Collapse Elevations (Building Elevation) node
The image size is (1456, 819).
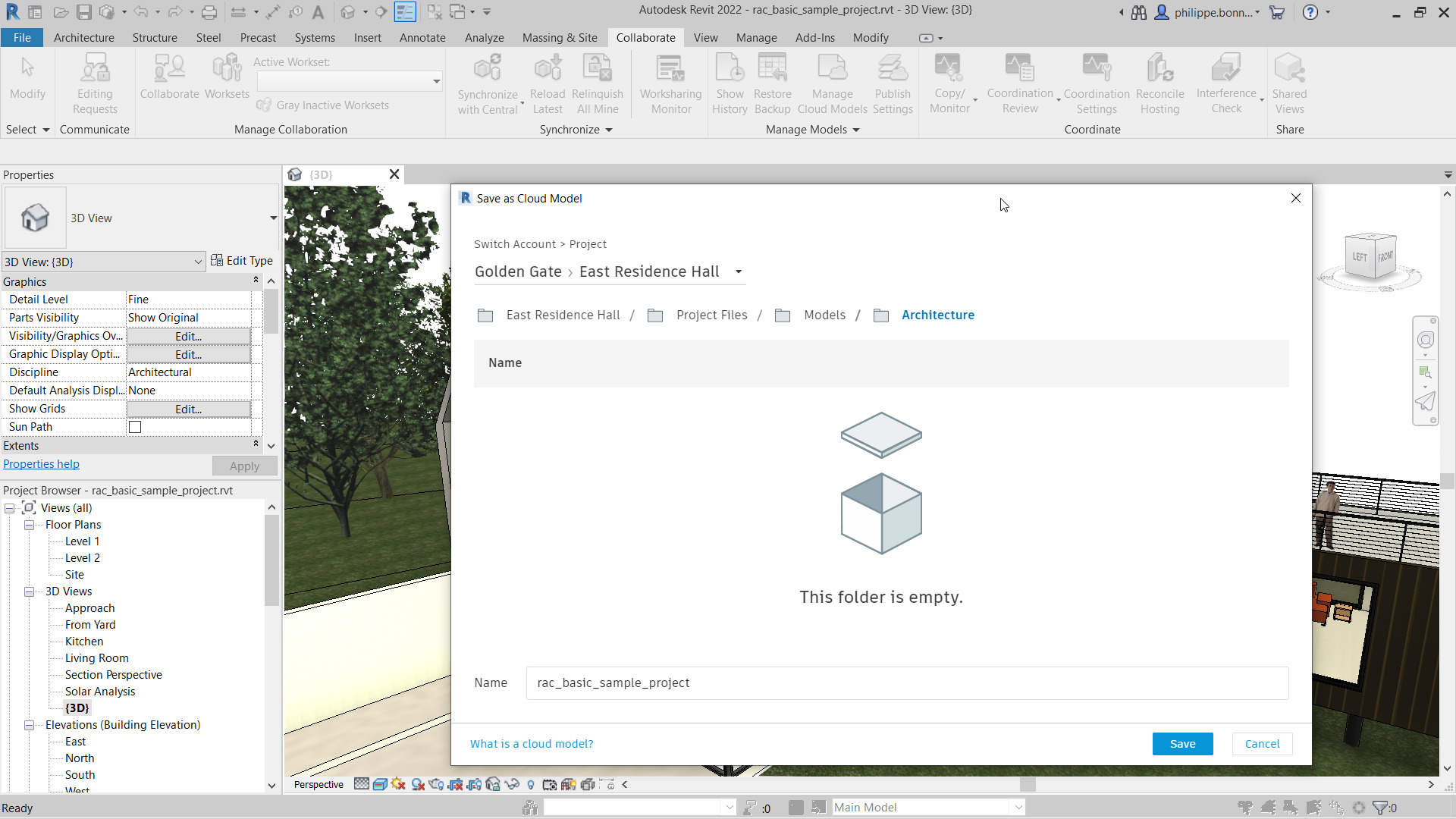[x=29, y=725]
